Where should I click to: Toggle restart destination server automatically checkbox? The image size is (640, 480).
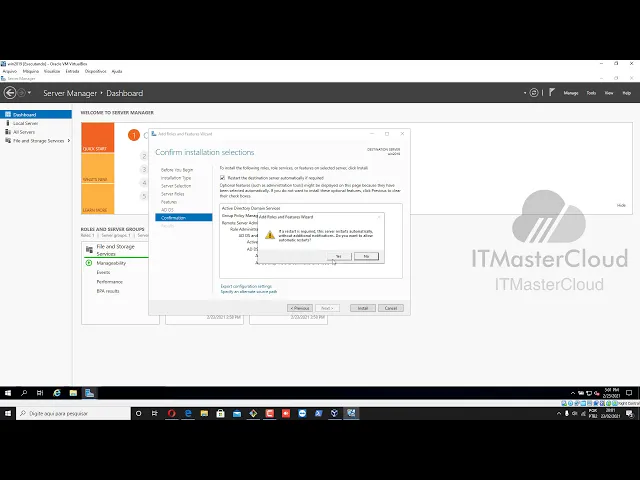point(222,178)
